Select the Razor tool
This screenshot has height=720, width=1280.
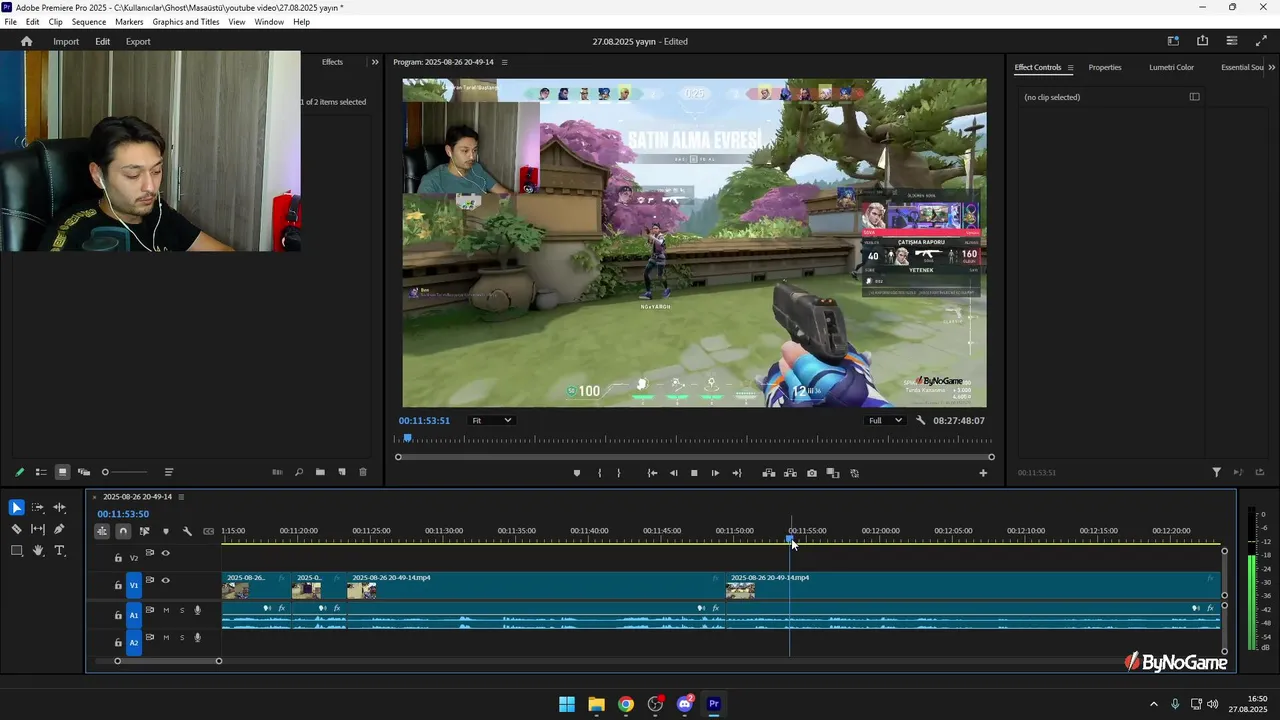[x=16, y=529]
